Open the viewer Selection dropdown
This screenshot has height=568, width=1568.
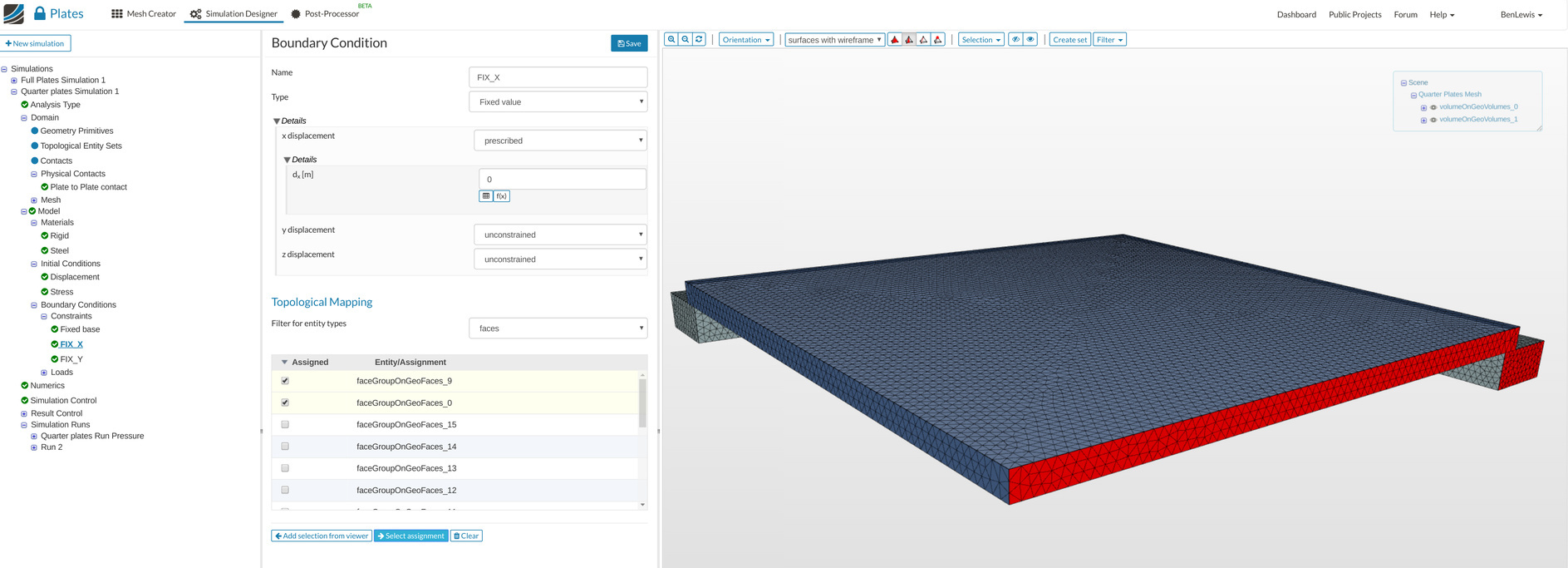(x=981, y=39)
